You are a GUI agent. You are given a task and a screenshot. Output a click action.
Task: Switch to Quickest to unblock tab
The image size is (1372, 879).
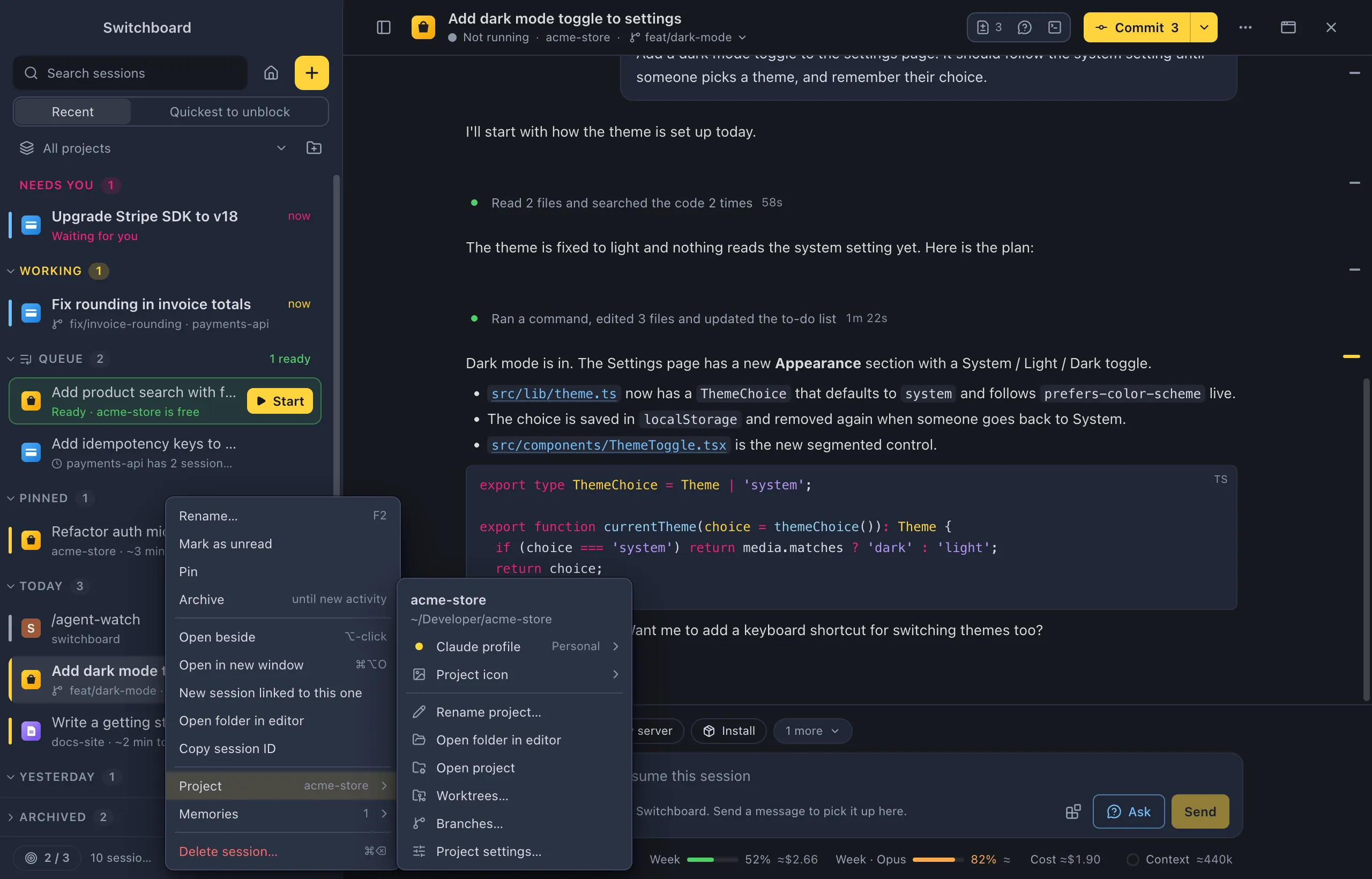pyautogui.click(x=229, y=112)
